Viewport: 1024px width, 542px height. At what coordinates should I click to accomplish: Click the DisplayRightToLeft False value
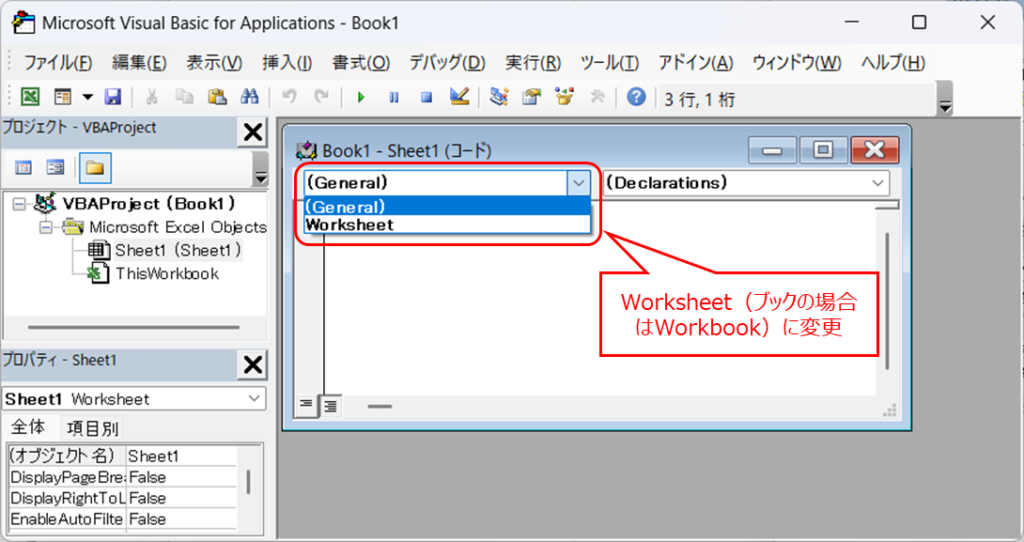182,498
